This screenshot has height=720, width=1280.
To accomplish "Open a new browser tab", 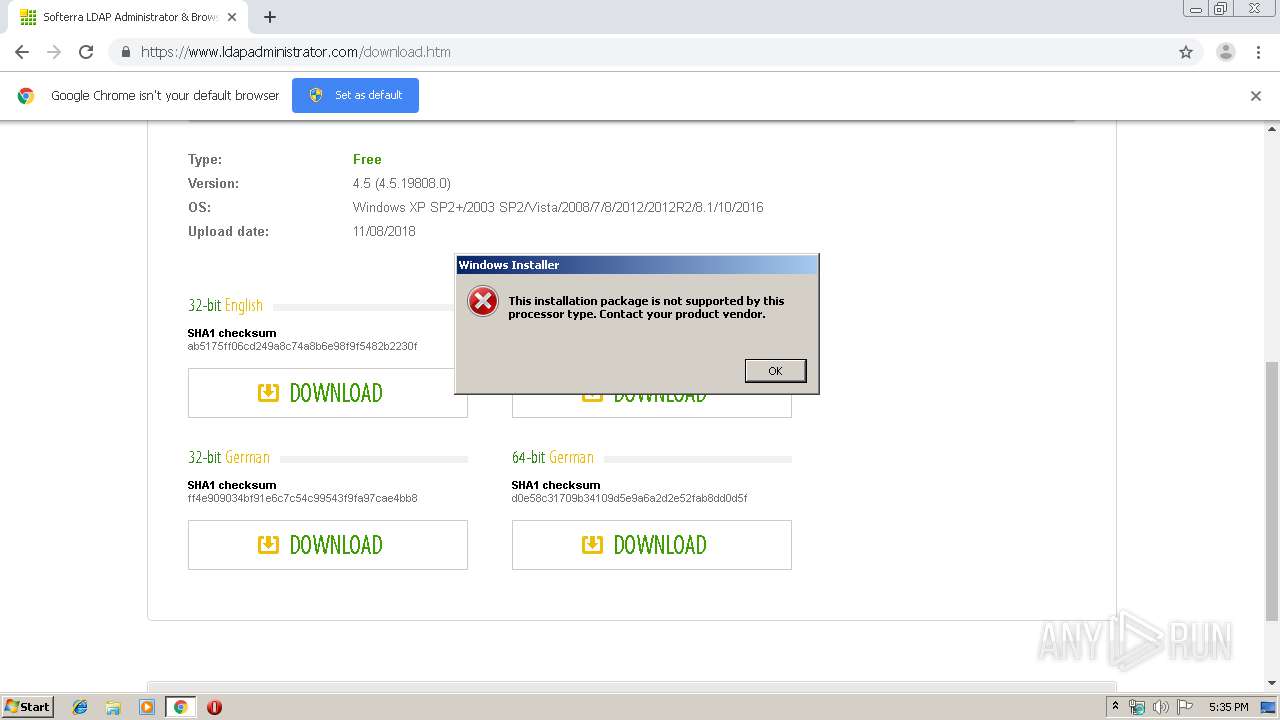I will tap(270, 17).
